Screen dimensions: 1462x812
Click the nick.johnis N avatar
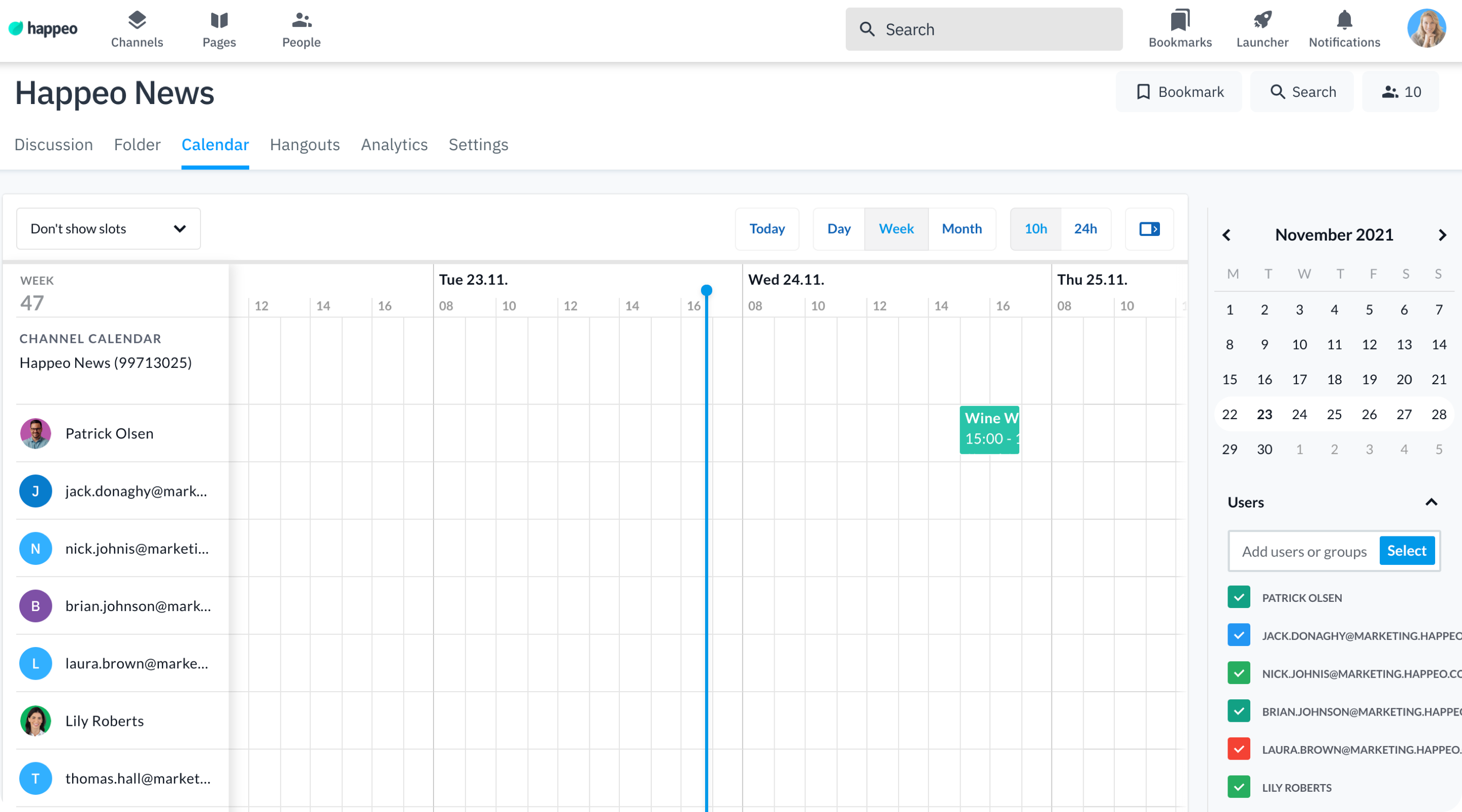pyautogui.click(x=35, y=549)
